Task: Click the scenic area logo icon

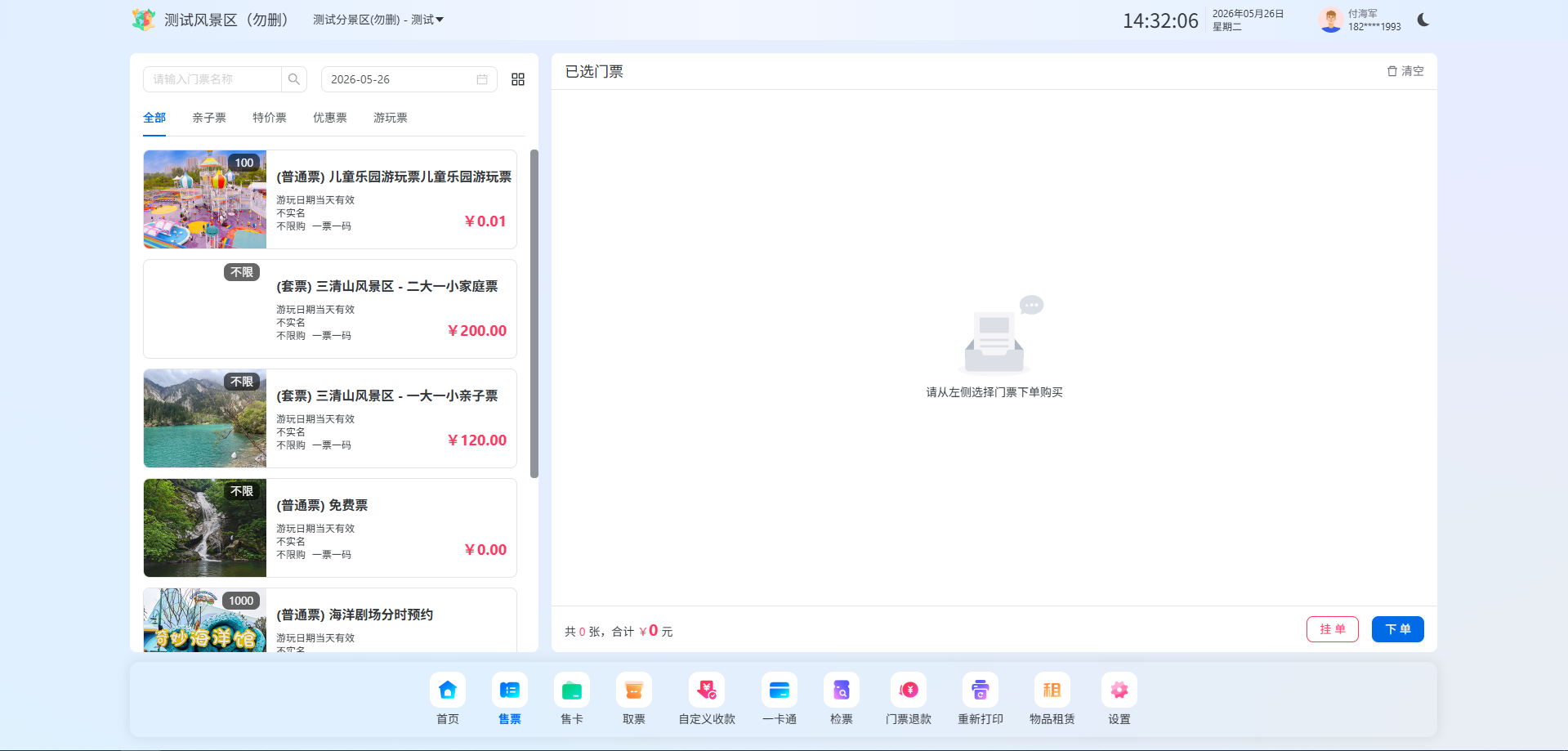Action: [x=144, y=20]
